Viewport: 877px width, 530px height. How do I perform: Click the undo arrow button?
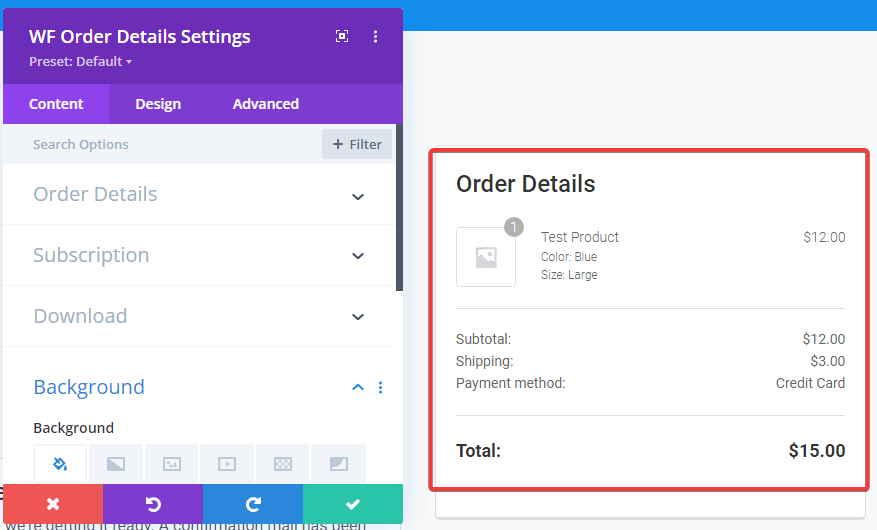coord(153,504)
